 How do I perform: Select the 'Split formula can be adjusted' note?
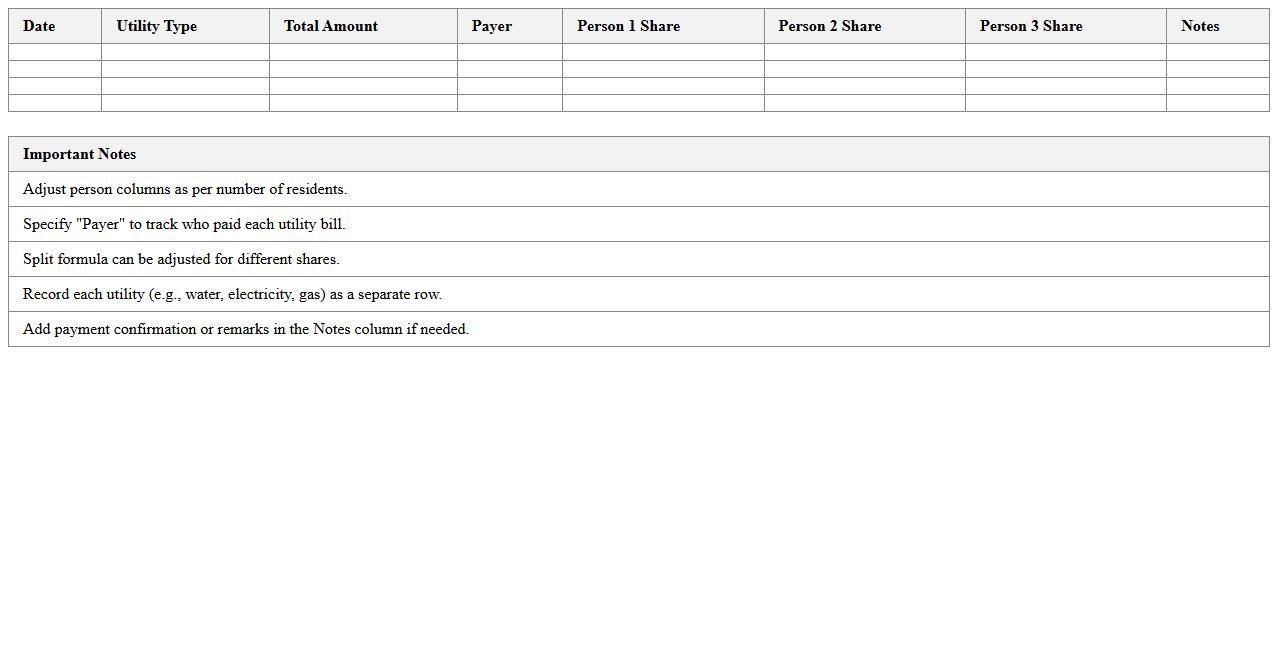pyautogui.click(x=181, y=259)
